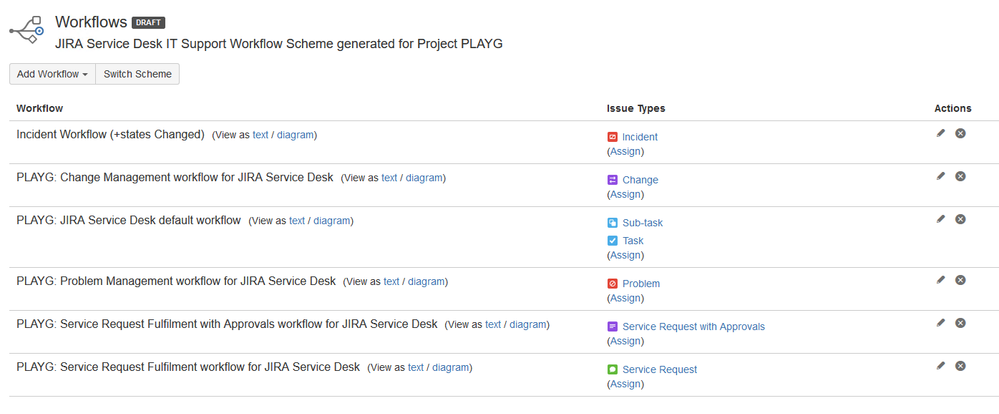The height and width of the screenshot is (414, 999).
Task: View Service Request with Approvals workflow as diagram
Action: coord(528,324)
